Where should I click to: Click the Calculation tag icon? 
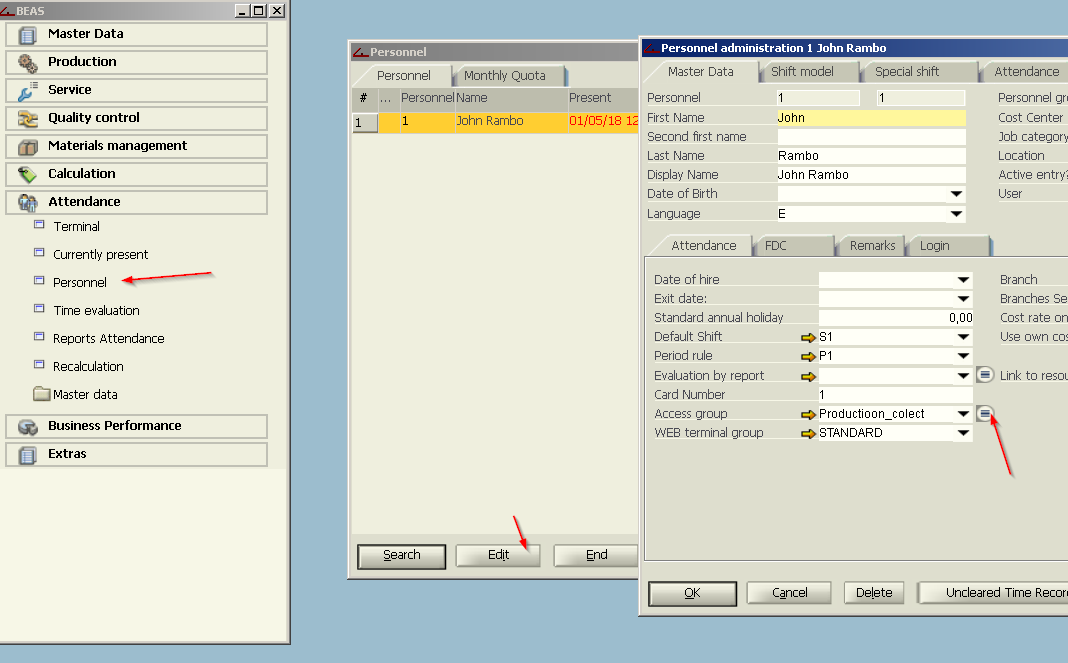tap(27, 174)
